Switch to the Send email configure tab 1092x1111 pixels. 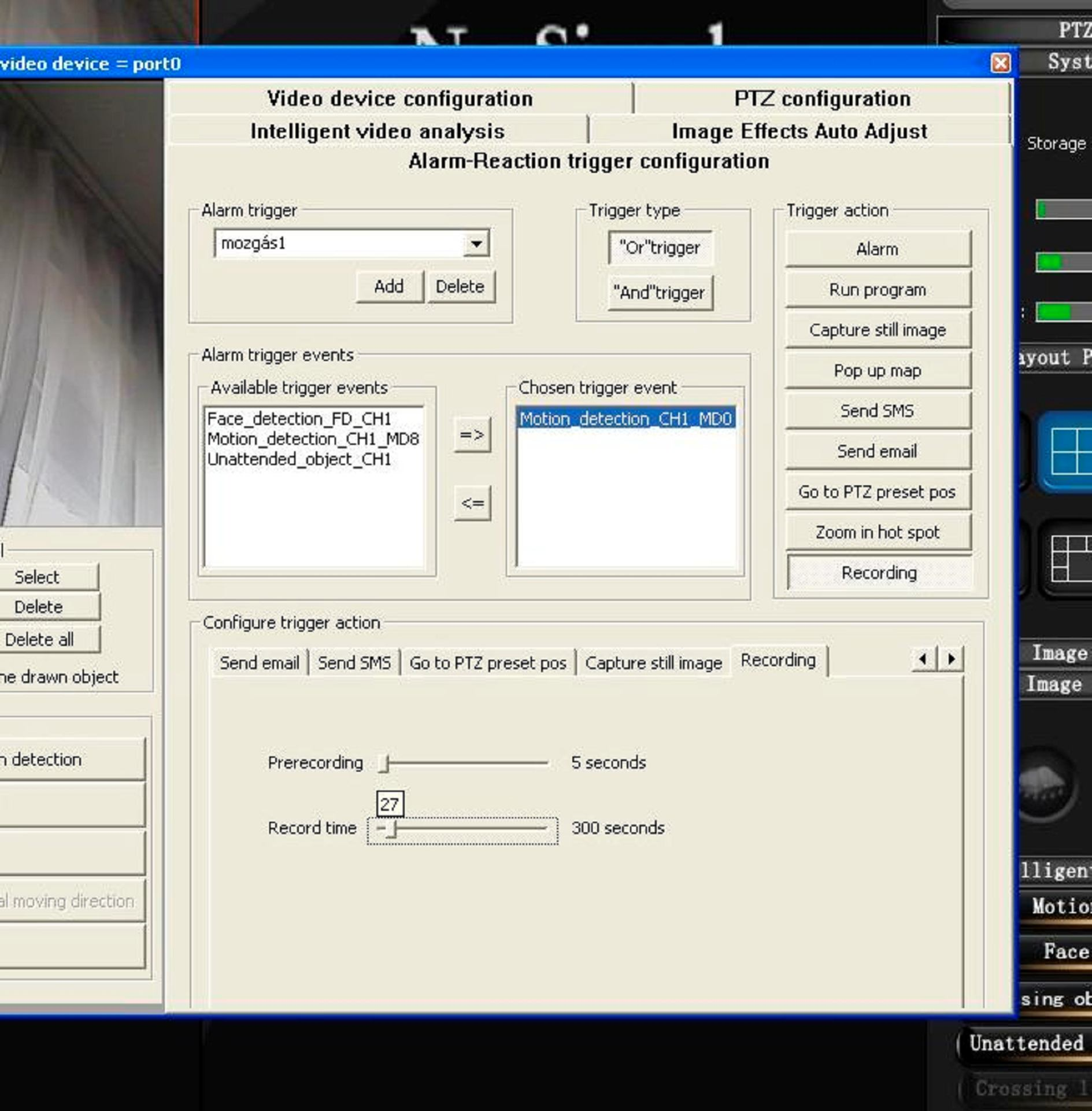260,663
